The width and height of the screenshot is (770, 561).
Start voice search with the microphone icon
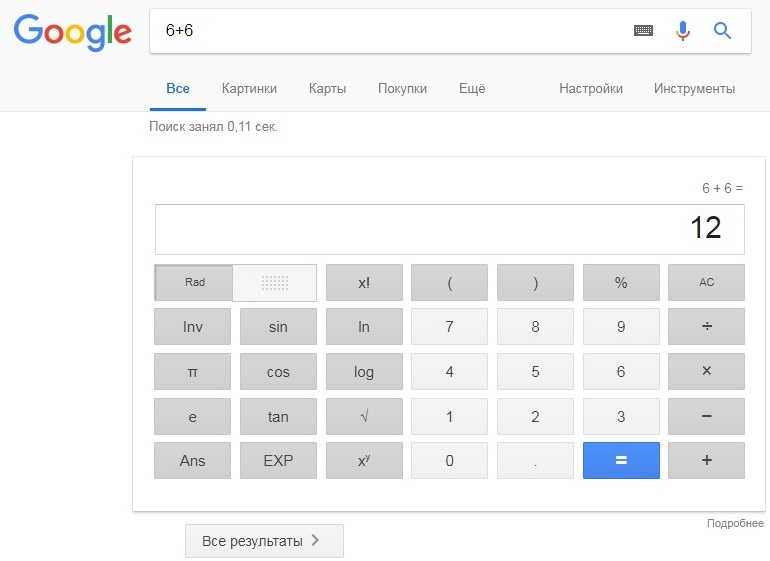coord(683,31)
